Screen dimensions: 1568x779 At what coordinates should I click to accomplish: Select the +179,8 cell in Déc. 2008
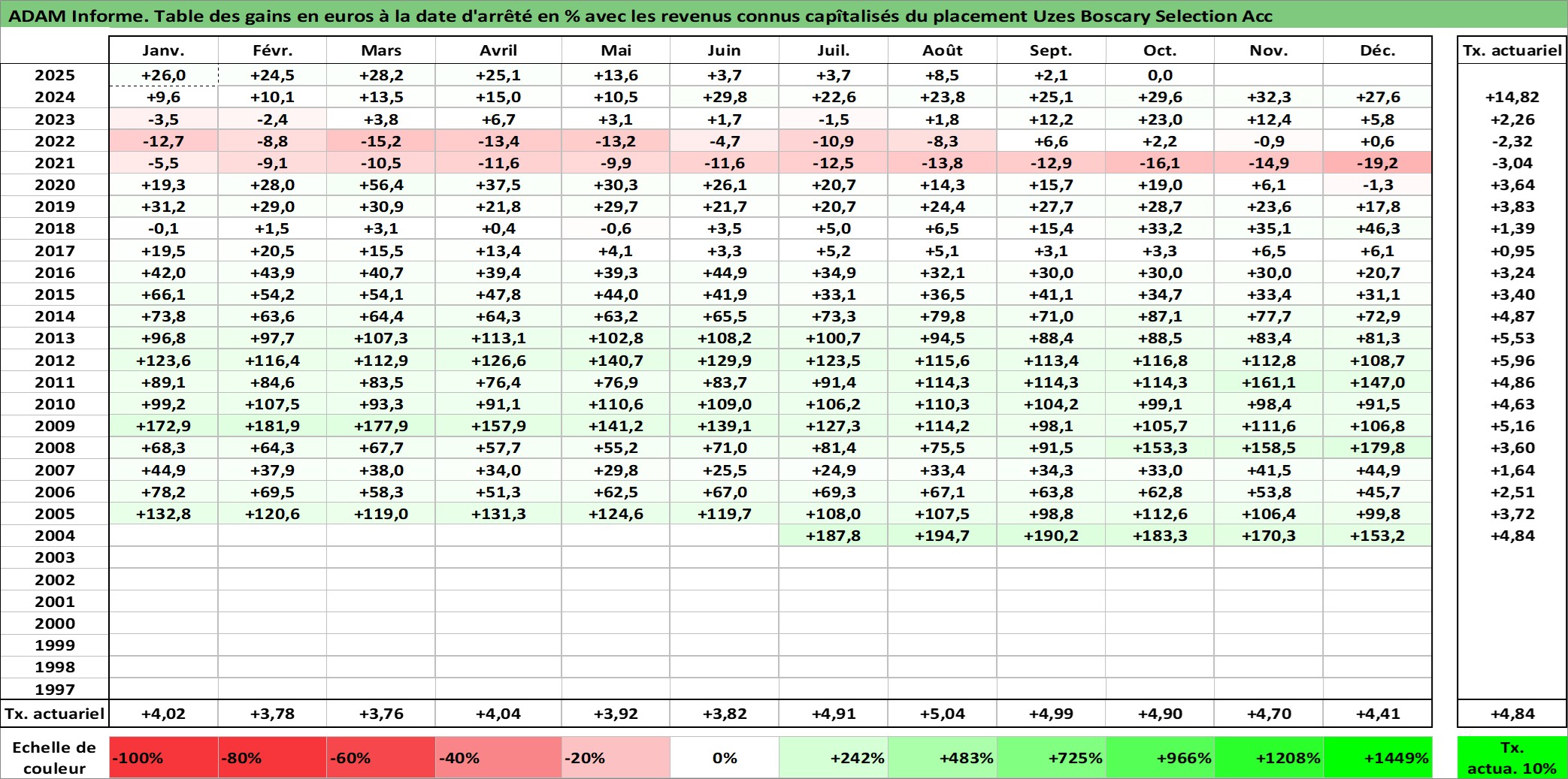coord(1378,448)
